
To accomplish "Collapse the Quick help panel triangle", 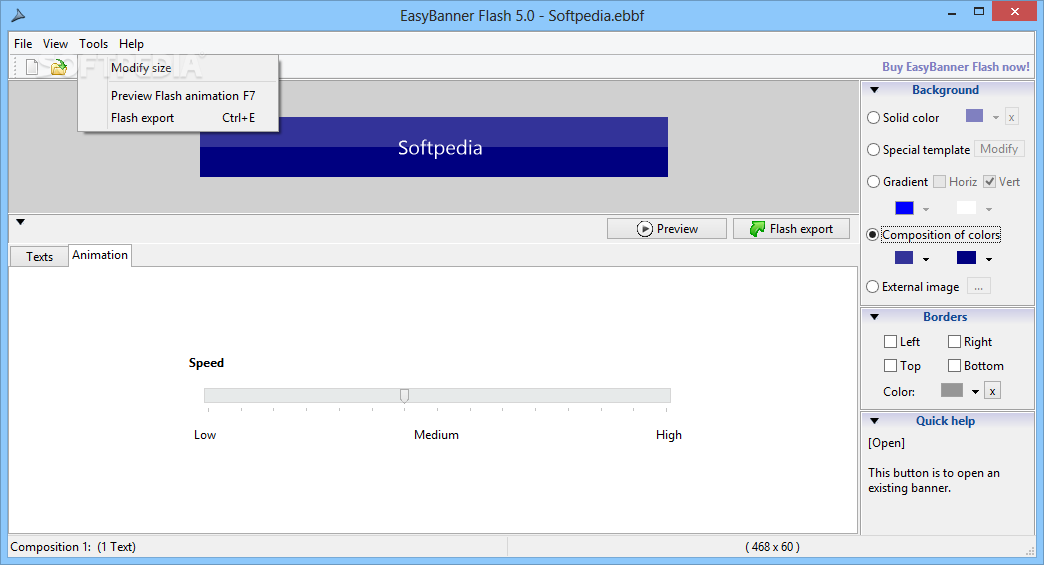I will pyautogui.click(x=875, y=421).
